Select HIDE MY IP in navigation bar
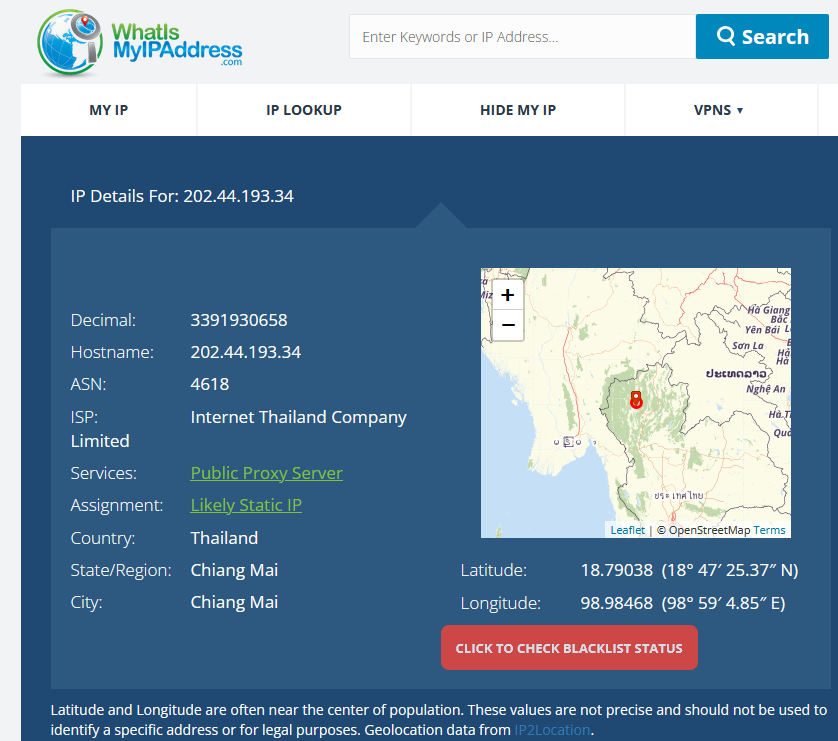This screenshot has height=741, width=838. pos(518,110)
